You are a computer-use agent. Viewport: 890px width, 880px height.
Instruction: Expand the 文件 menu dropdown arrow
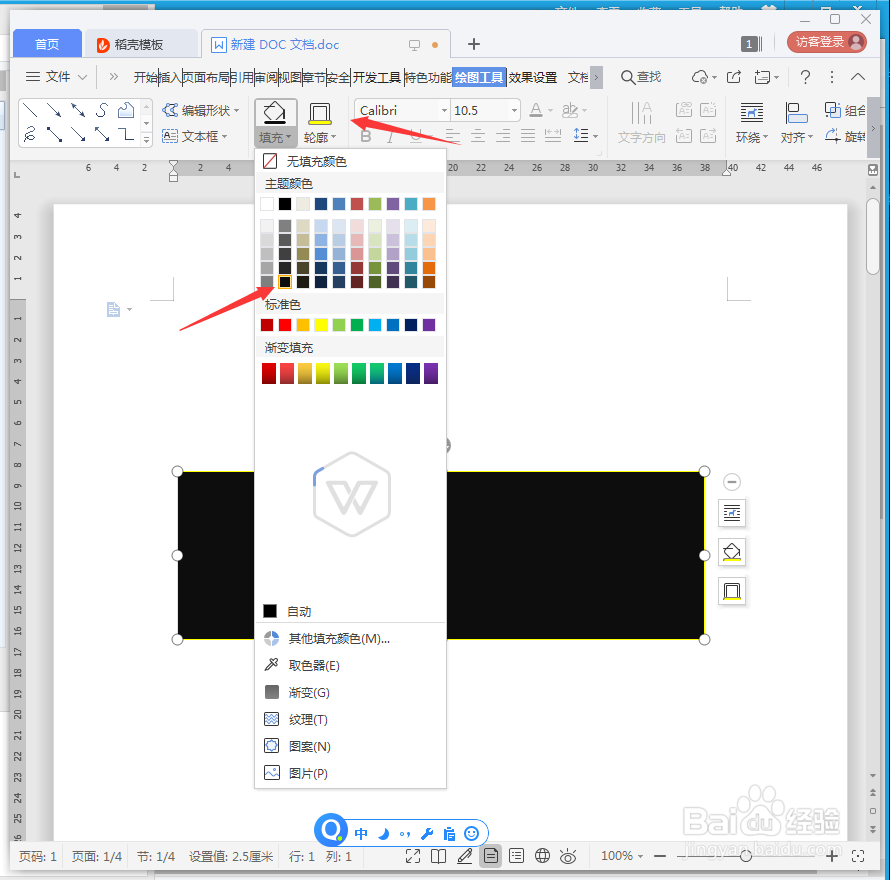[82, 77]
